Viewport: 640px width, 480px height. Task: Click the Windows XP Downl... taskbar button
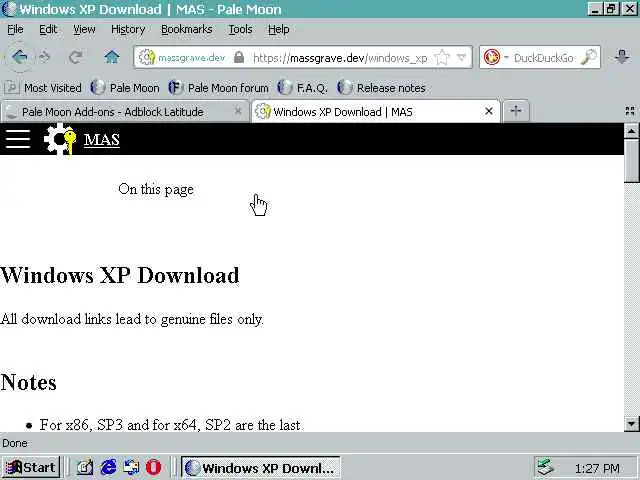(x=260, y=468)
